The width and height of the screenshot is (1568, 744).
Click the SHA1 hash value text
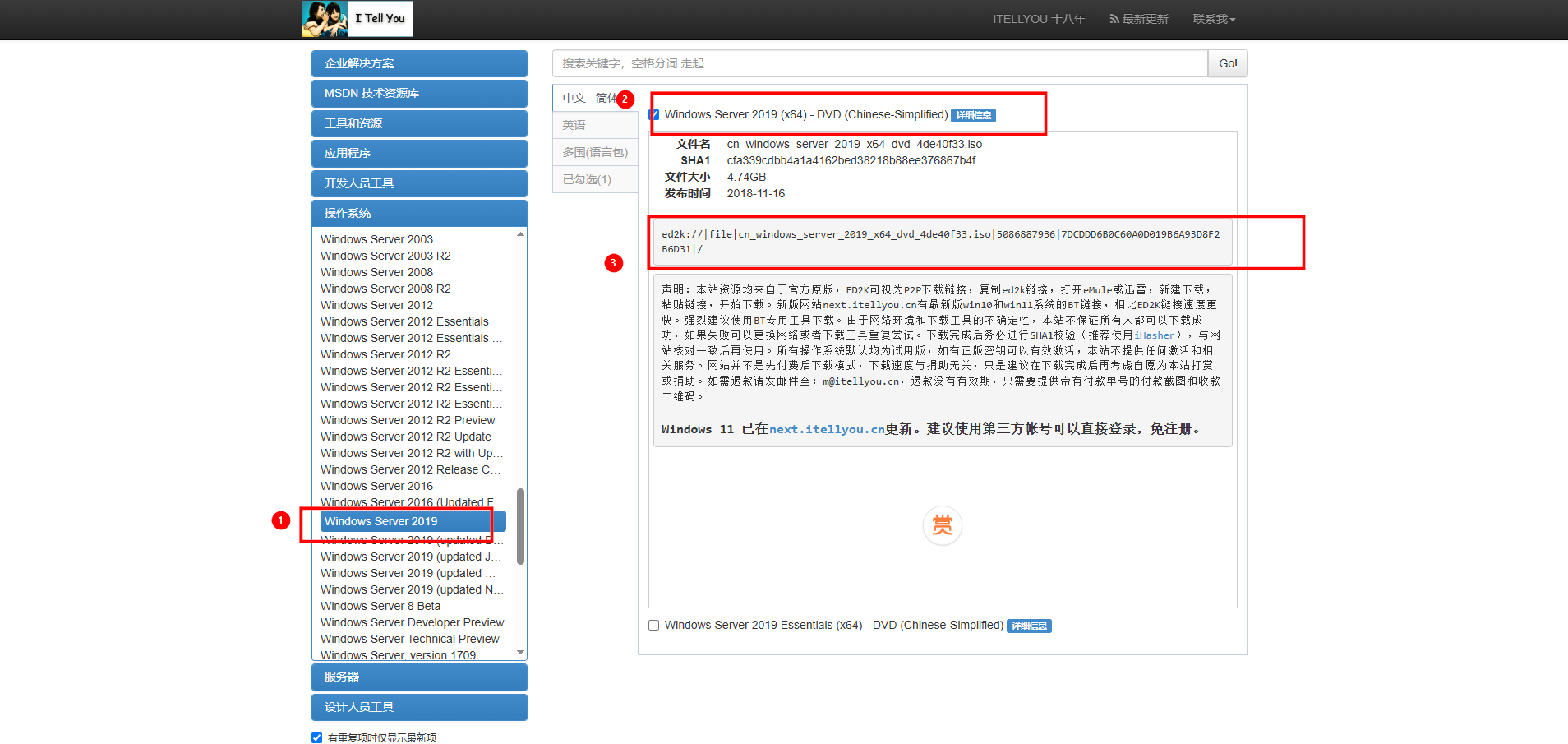851,160
